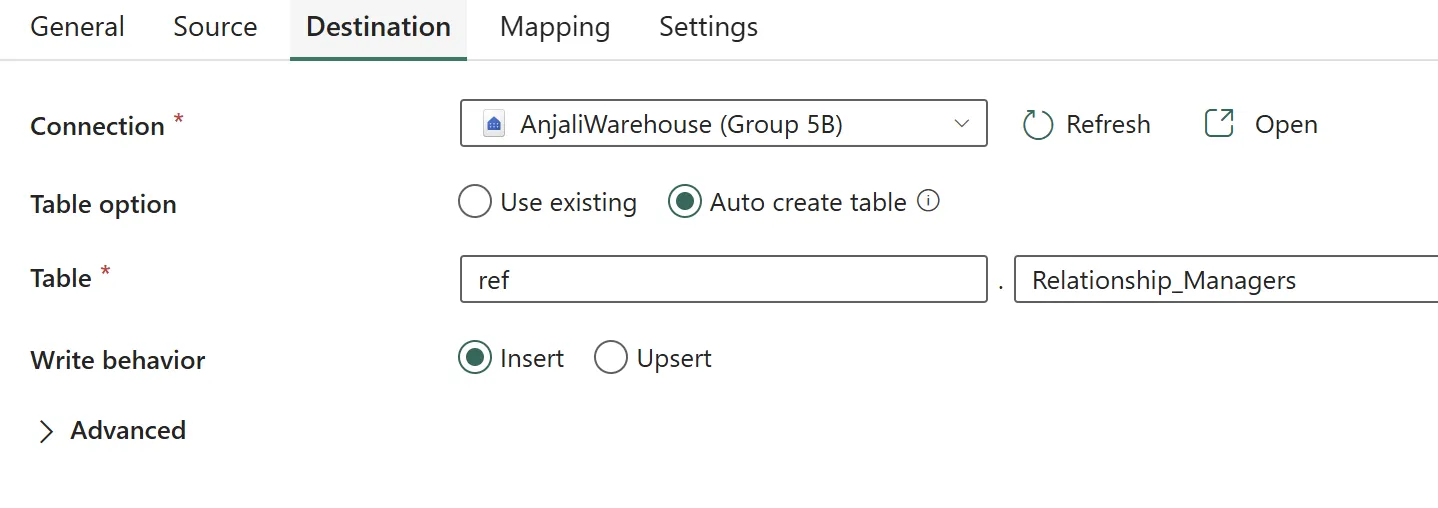This screenshot has width=1438, height=508.
Task: Go to the Mapping tab
Action: click(555, 27)
